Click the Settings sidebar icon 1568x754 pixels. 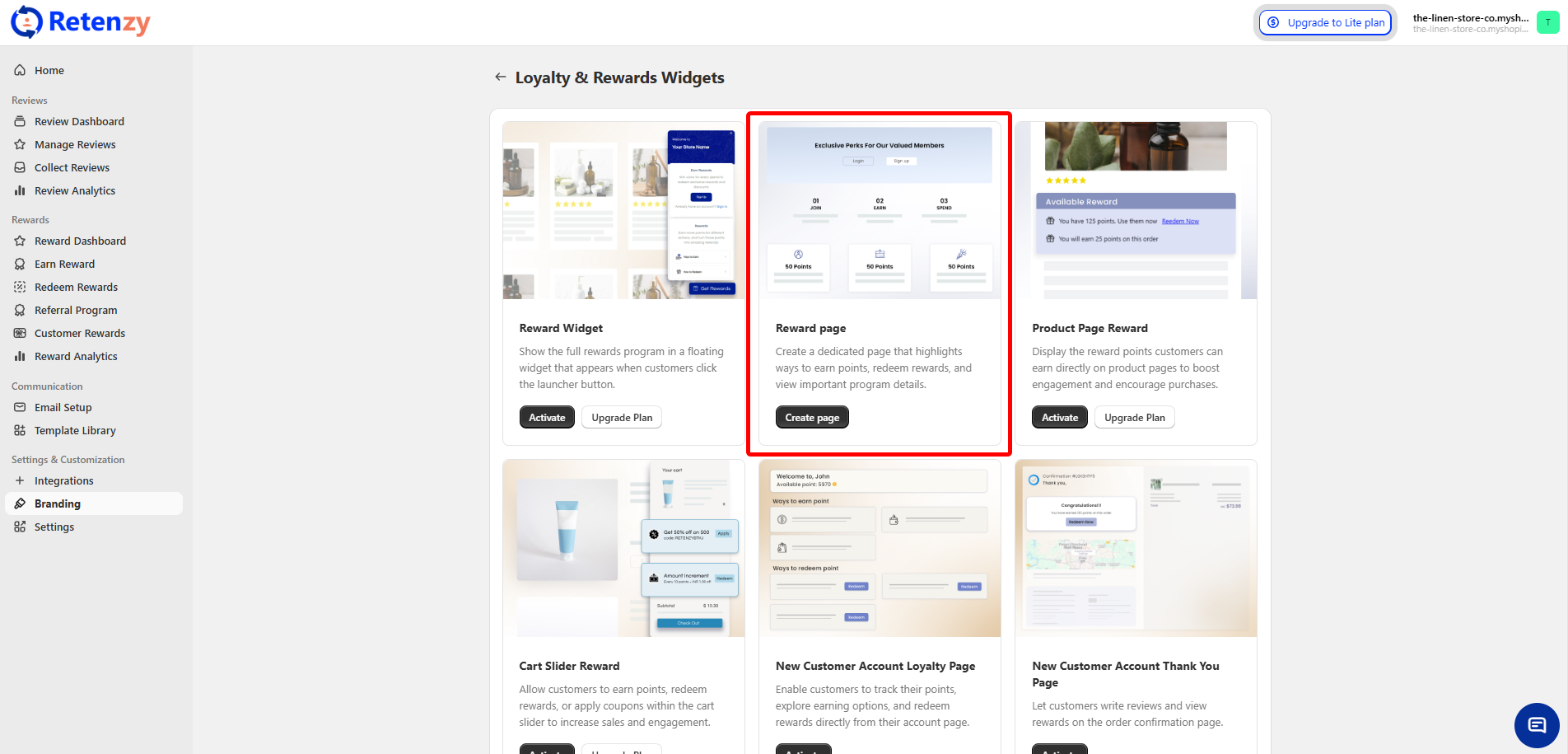pyautogui.click(x=20, y=527)
